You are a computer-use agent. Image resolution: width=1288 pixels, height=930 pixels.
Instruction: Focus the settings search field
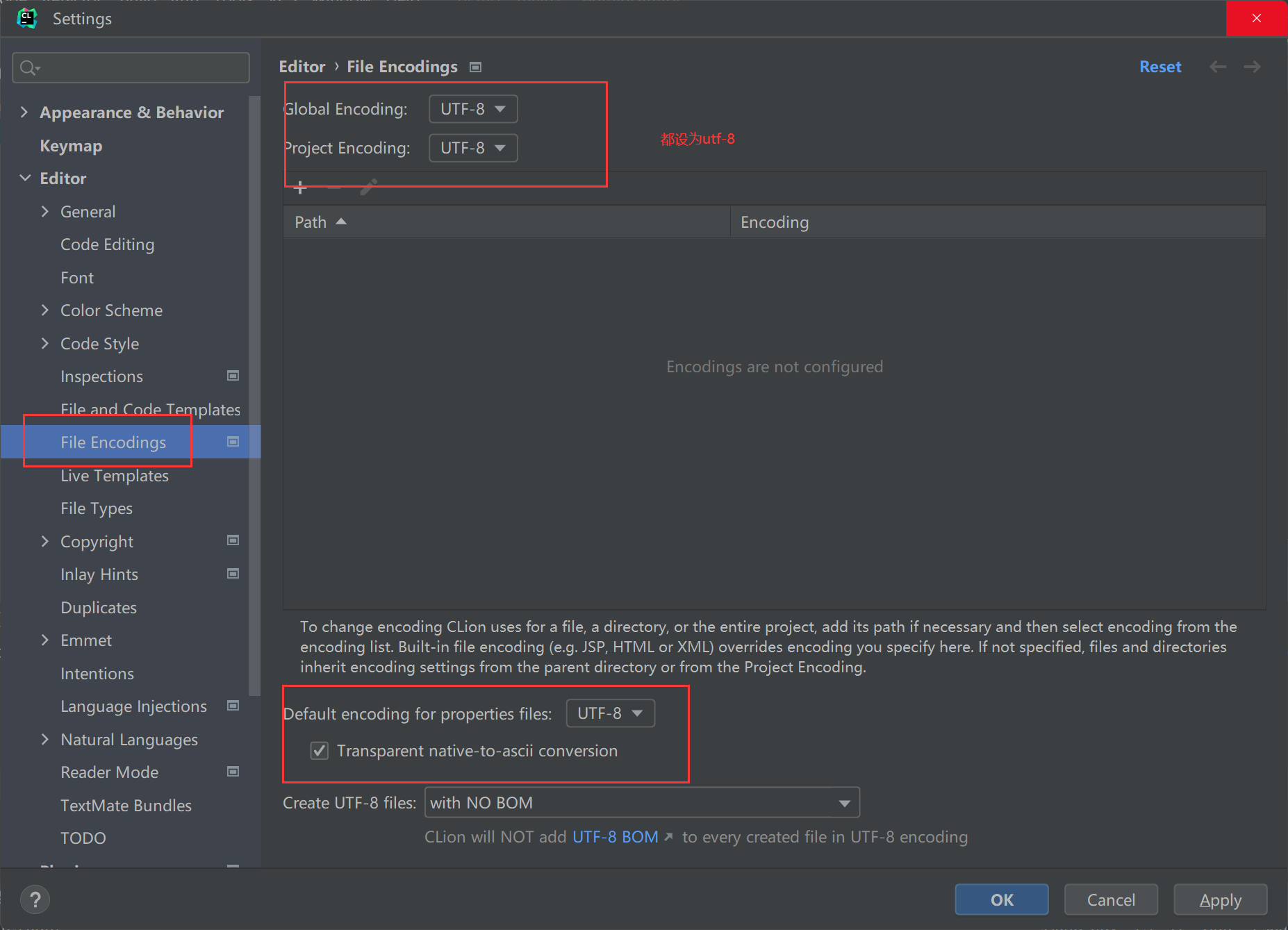(x=131, y=67)
